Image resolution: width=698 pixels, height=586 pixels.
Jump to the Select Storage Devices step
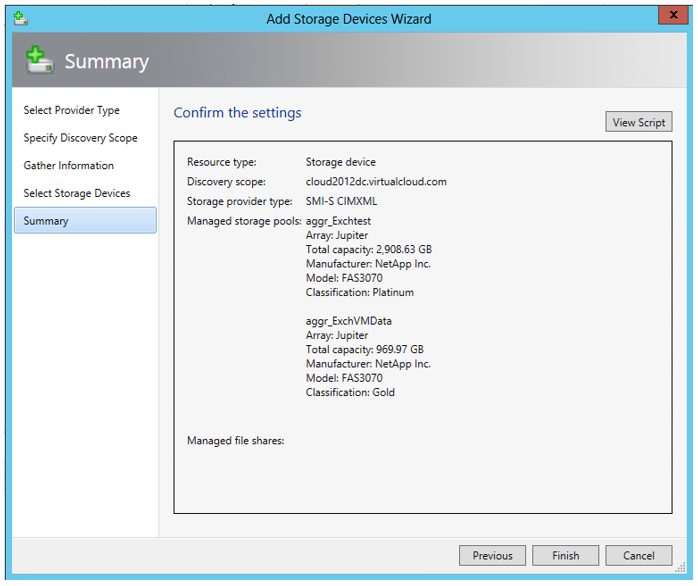click(x=77, y=193)
